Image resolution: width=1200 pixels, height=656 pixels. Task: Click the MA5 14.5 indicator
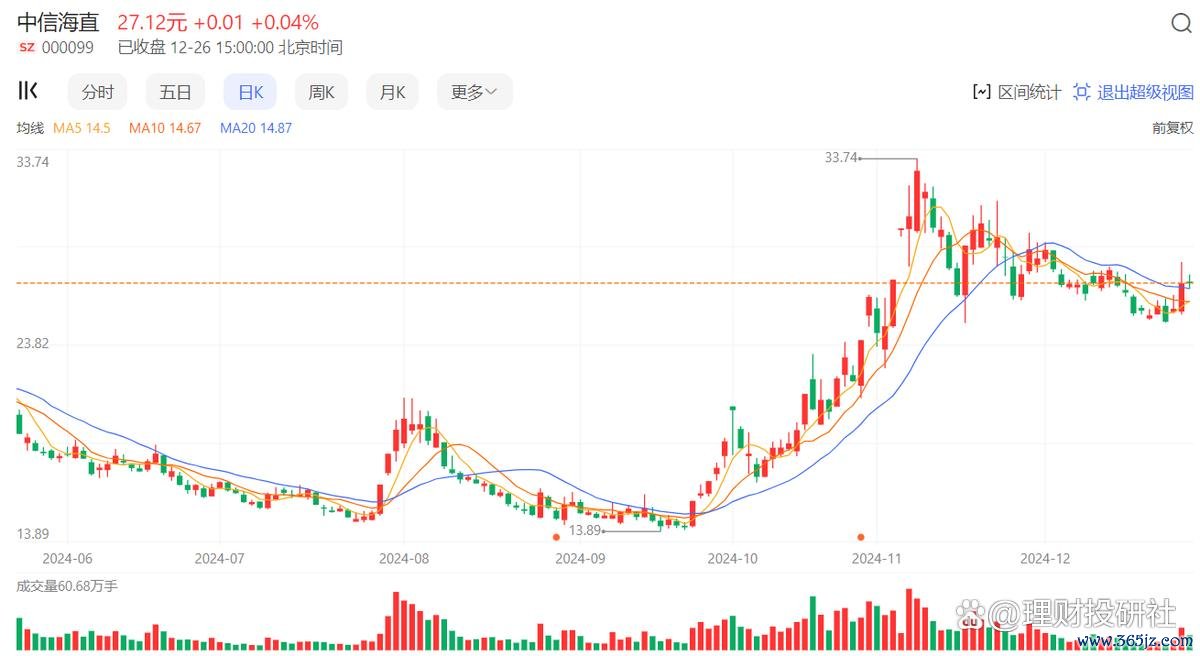tap(82, 128)
